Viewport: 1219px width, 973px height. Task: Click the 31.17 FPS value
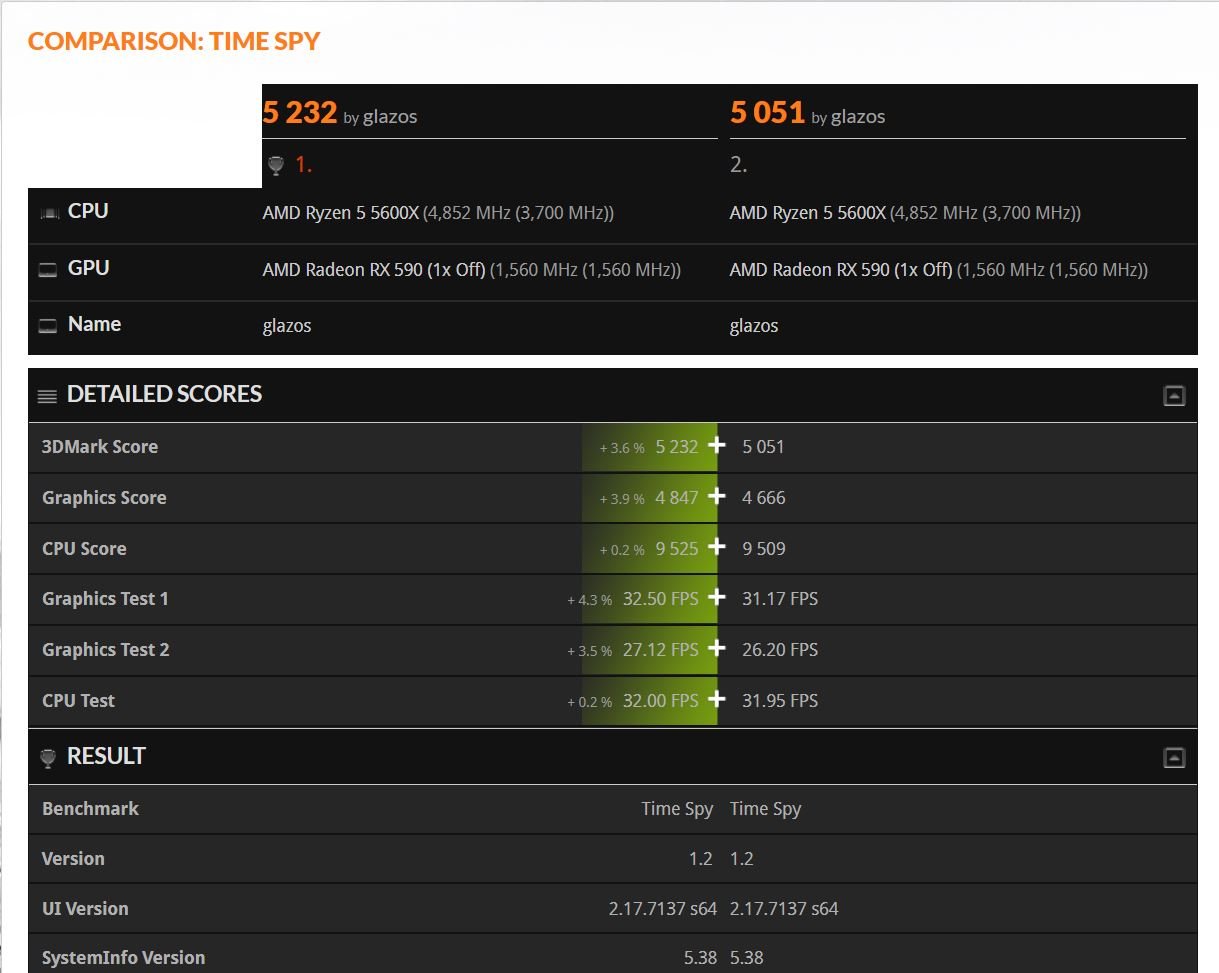point(780,599)
